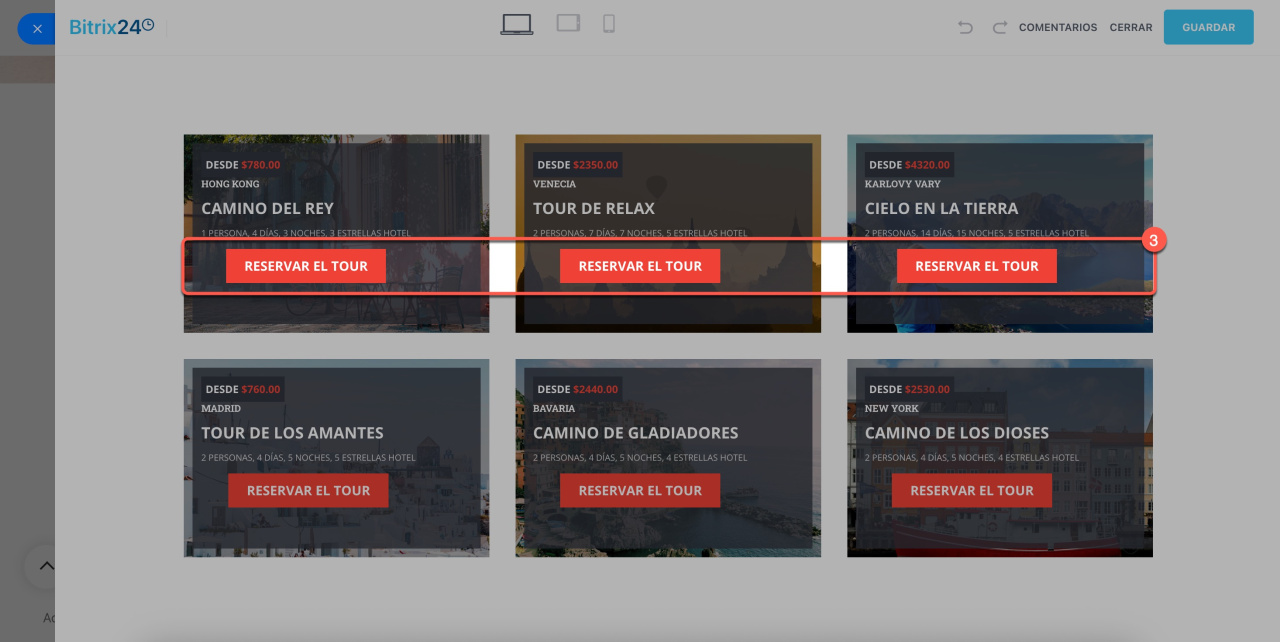This screenshot has height=642, width=1280.
Task: Expand the upward chevron circle button
Action: pos(45,566)
